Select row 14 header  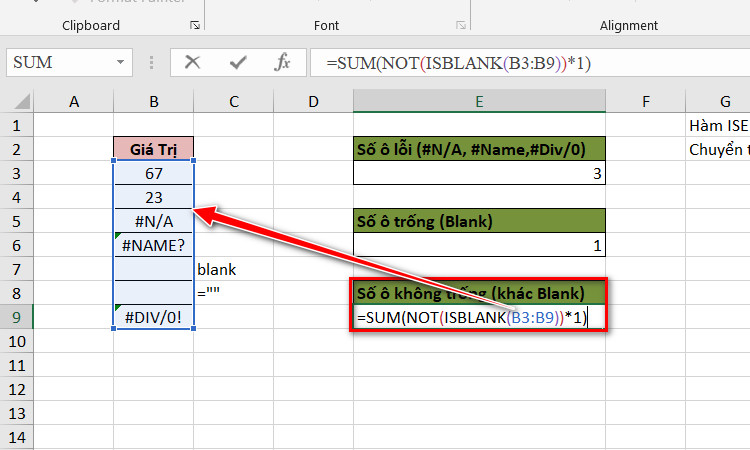point(17,437)
